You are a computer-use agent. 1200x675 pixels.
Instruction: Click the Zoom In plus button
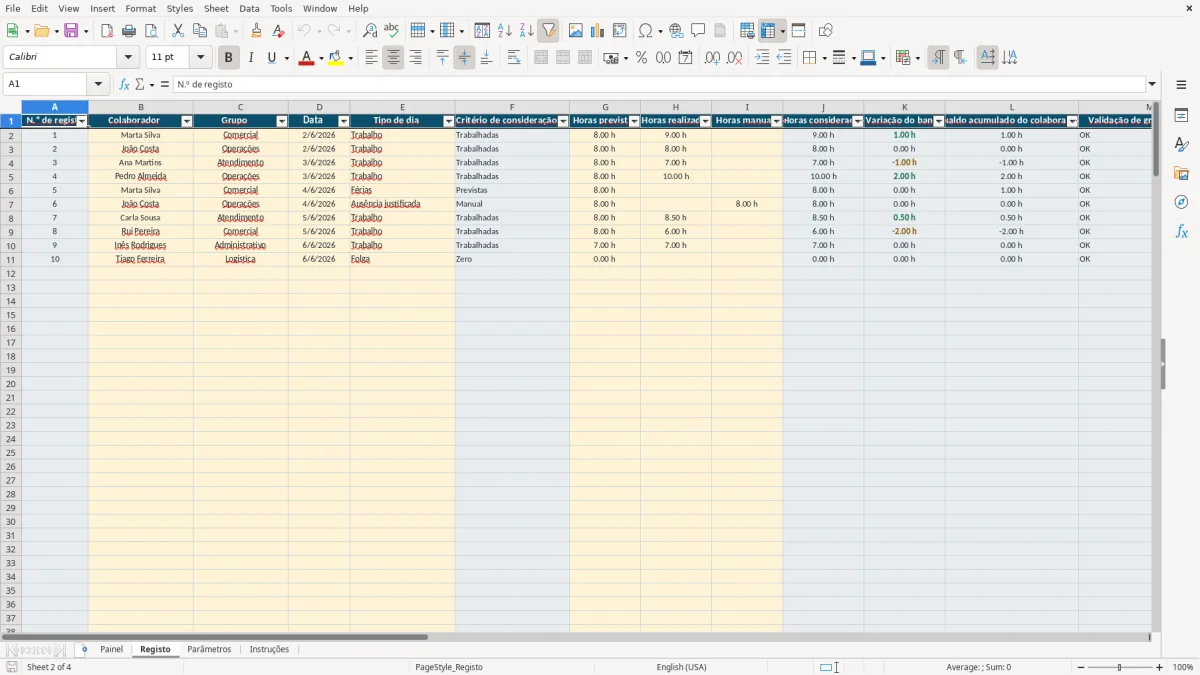point(1160,667)
